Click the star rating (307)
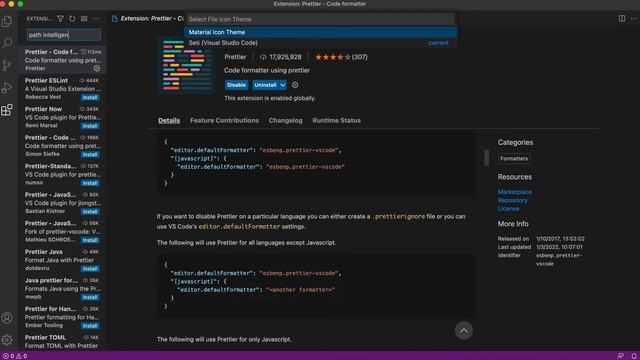Image resolution: width=640 pixels, height=360 pixels. (341, 57)
